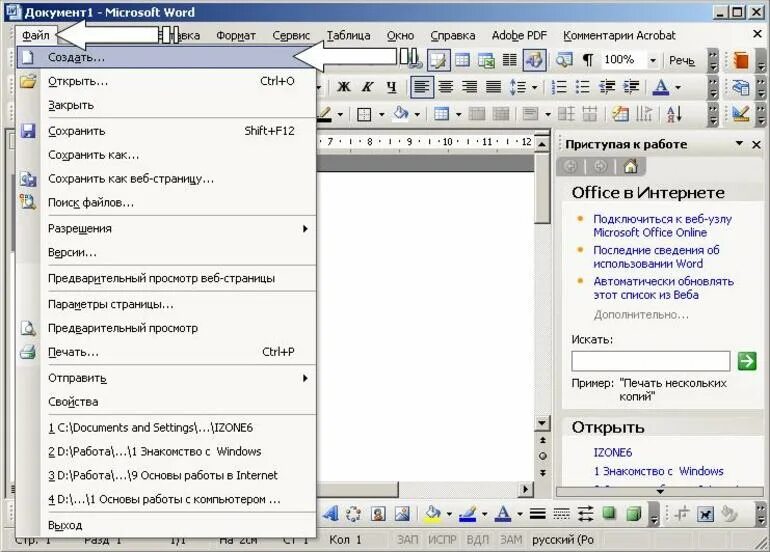
Task: Click the Insert WordArt icon
Action: pos(330,514)
